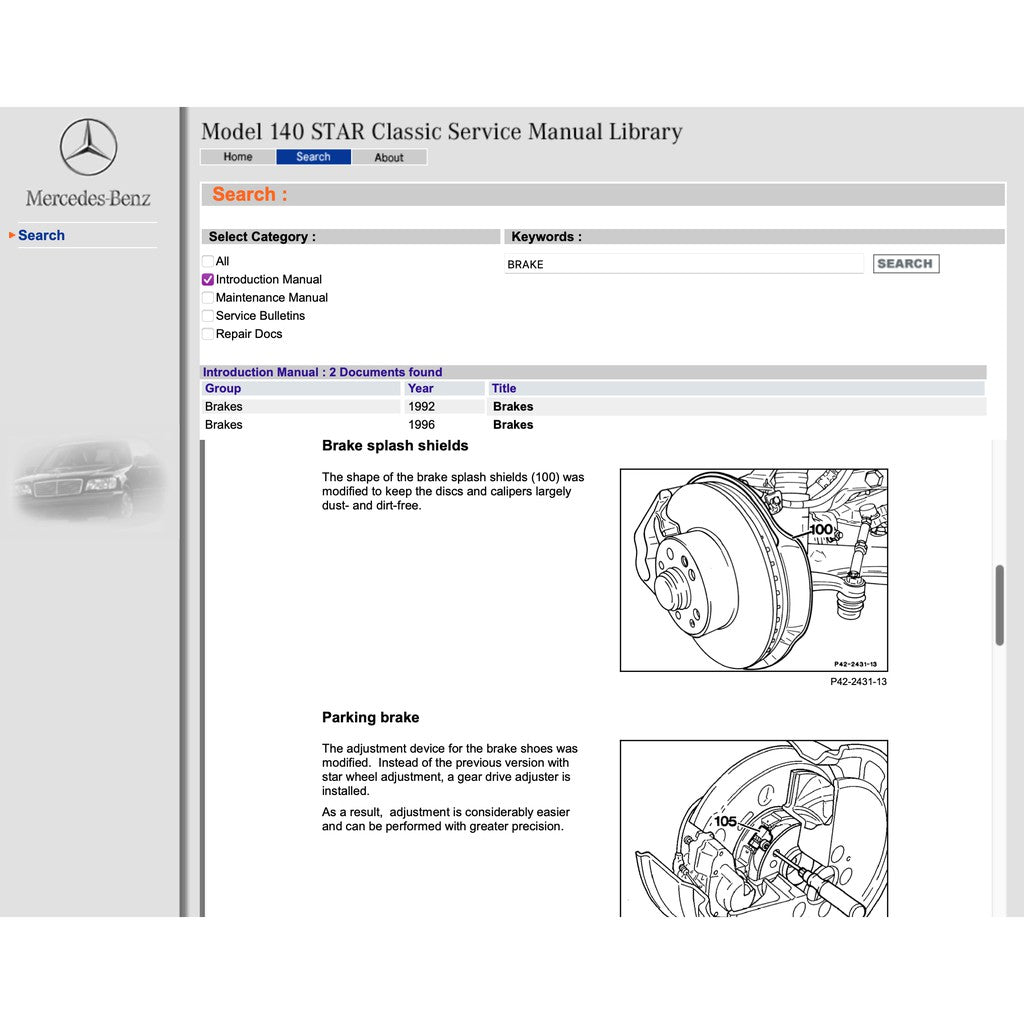Open the Search link in left sidebar
Screen dimensions: 1024x1024
pyautogui.click(x=42, y=234)
